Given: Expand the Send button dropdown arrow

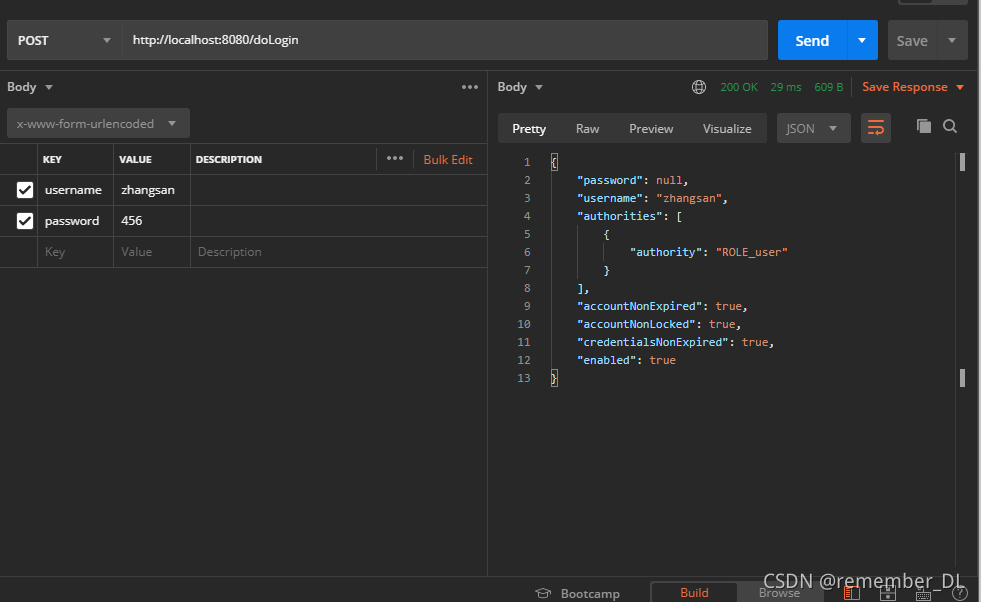Looking at the screenshot, I should coord(862,40).
